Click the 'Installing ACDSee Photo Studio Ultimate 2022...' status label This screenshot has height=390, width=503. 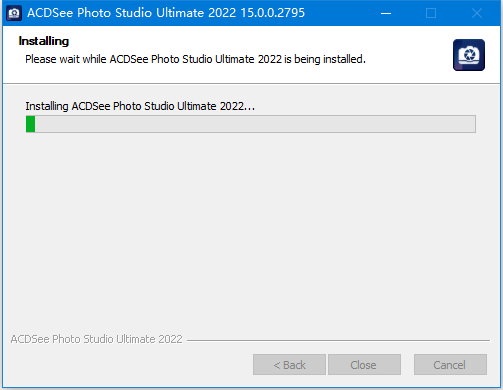coord(140,106)
